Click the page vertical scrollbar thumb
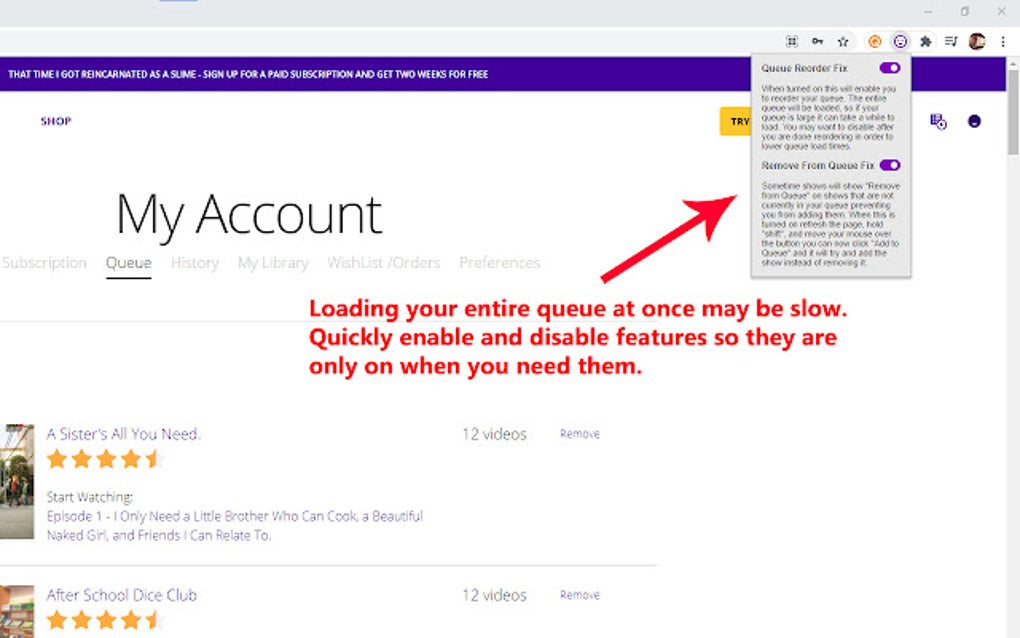1020x638 pixels. click(1013, 112)
